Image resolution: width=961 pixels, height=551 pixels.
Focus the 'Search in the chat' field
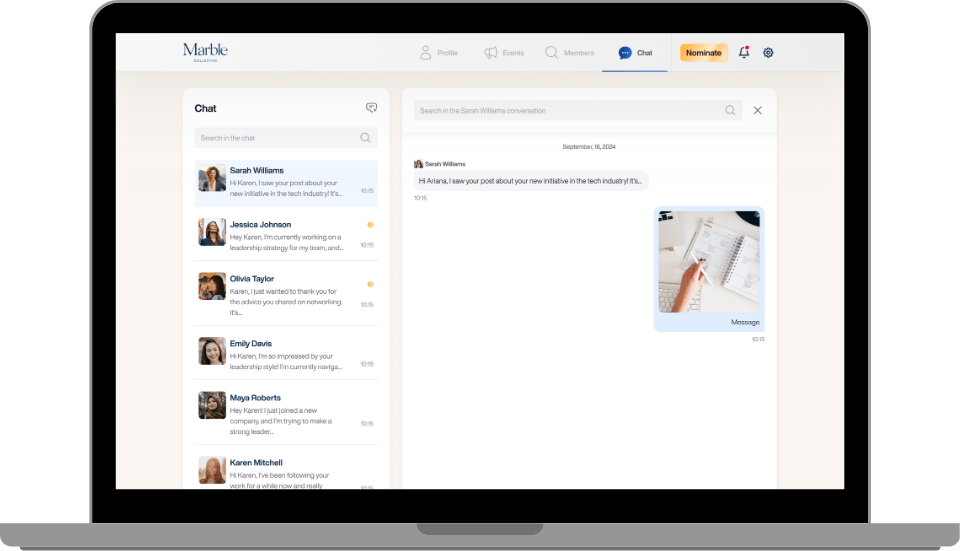pos(275,138)
